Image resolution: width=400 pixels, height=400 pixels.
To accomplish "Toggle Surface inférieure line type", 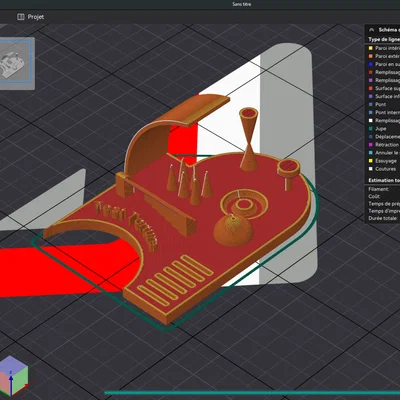I will (x=383, y=96).
